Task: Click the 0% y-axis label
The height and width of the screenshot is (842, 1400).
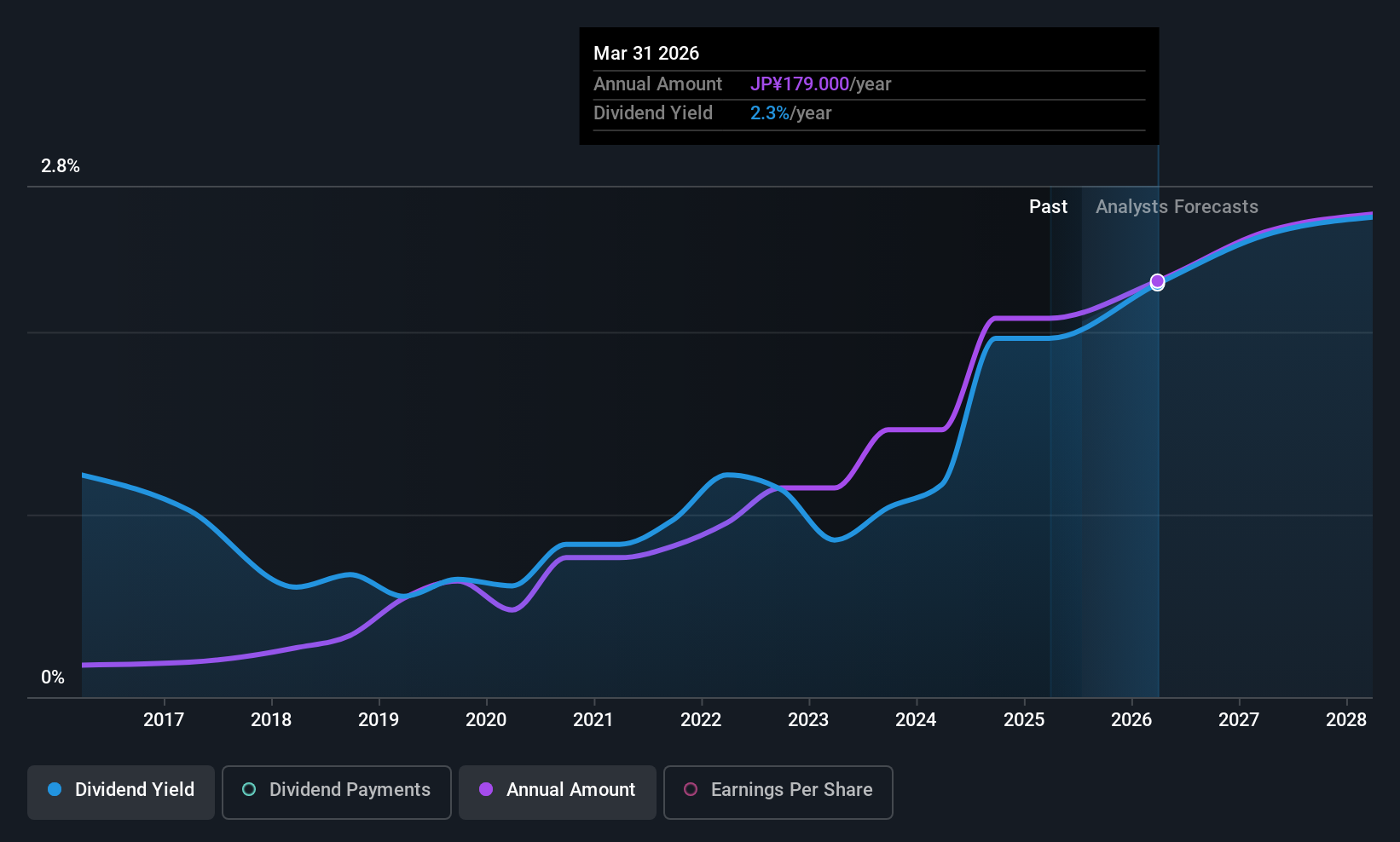Action: click(x=53, y=678)
